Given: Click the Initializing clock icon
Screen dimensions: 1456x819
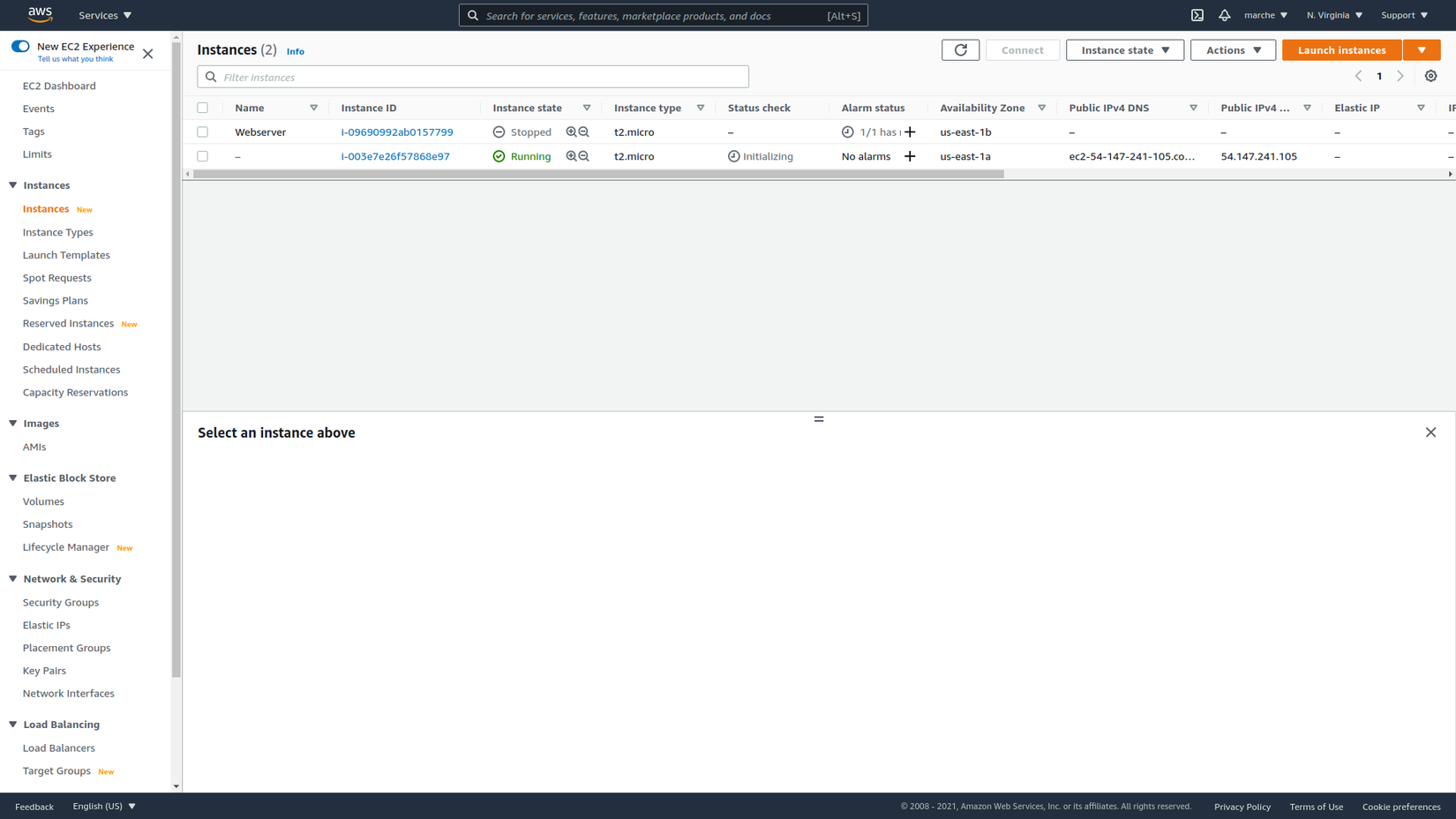Looking at the screenshot, I should [733, 156].
